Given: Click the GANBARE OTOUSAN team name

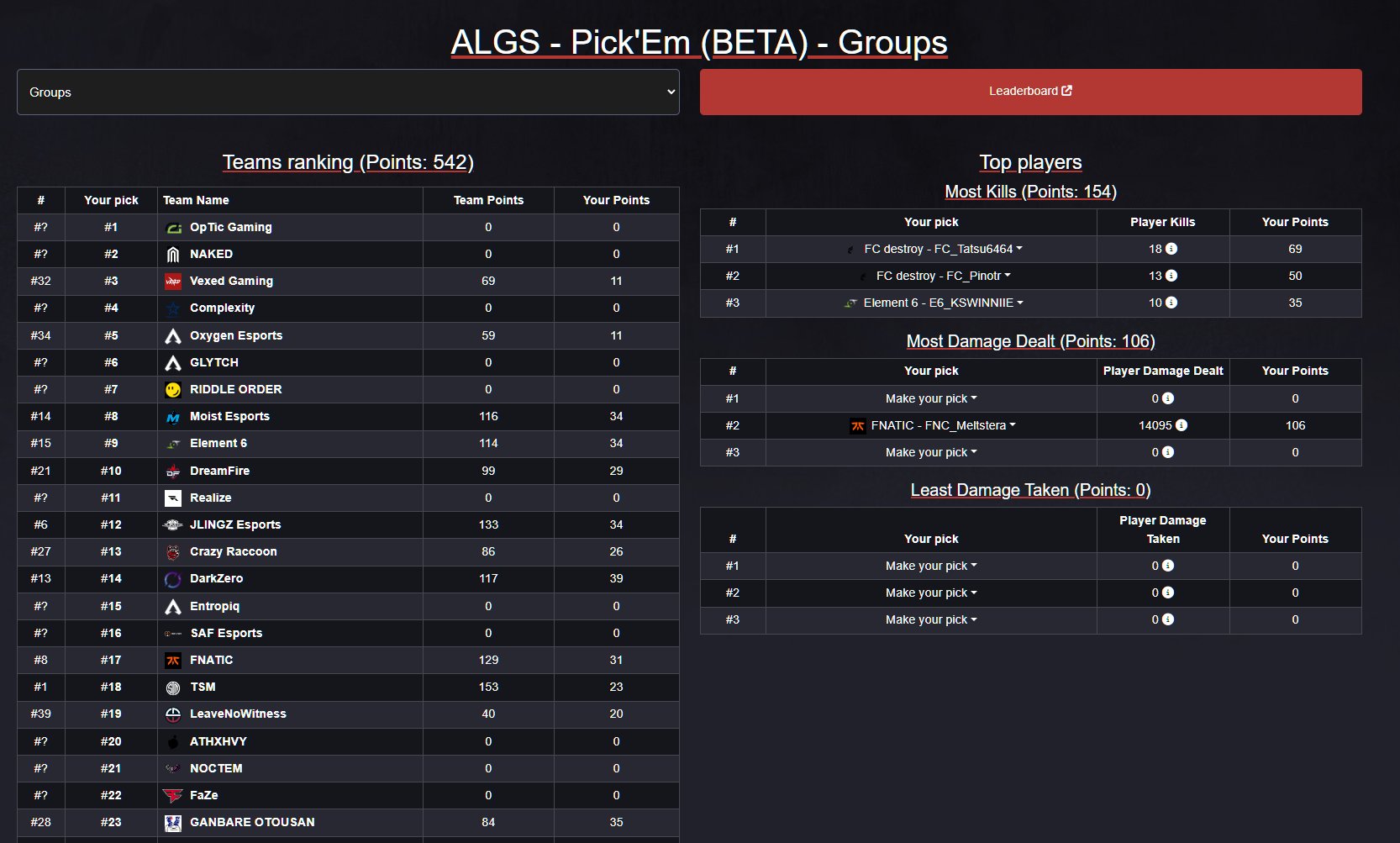Looking at the screenshot, I should coord(252,822).
